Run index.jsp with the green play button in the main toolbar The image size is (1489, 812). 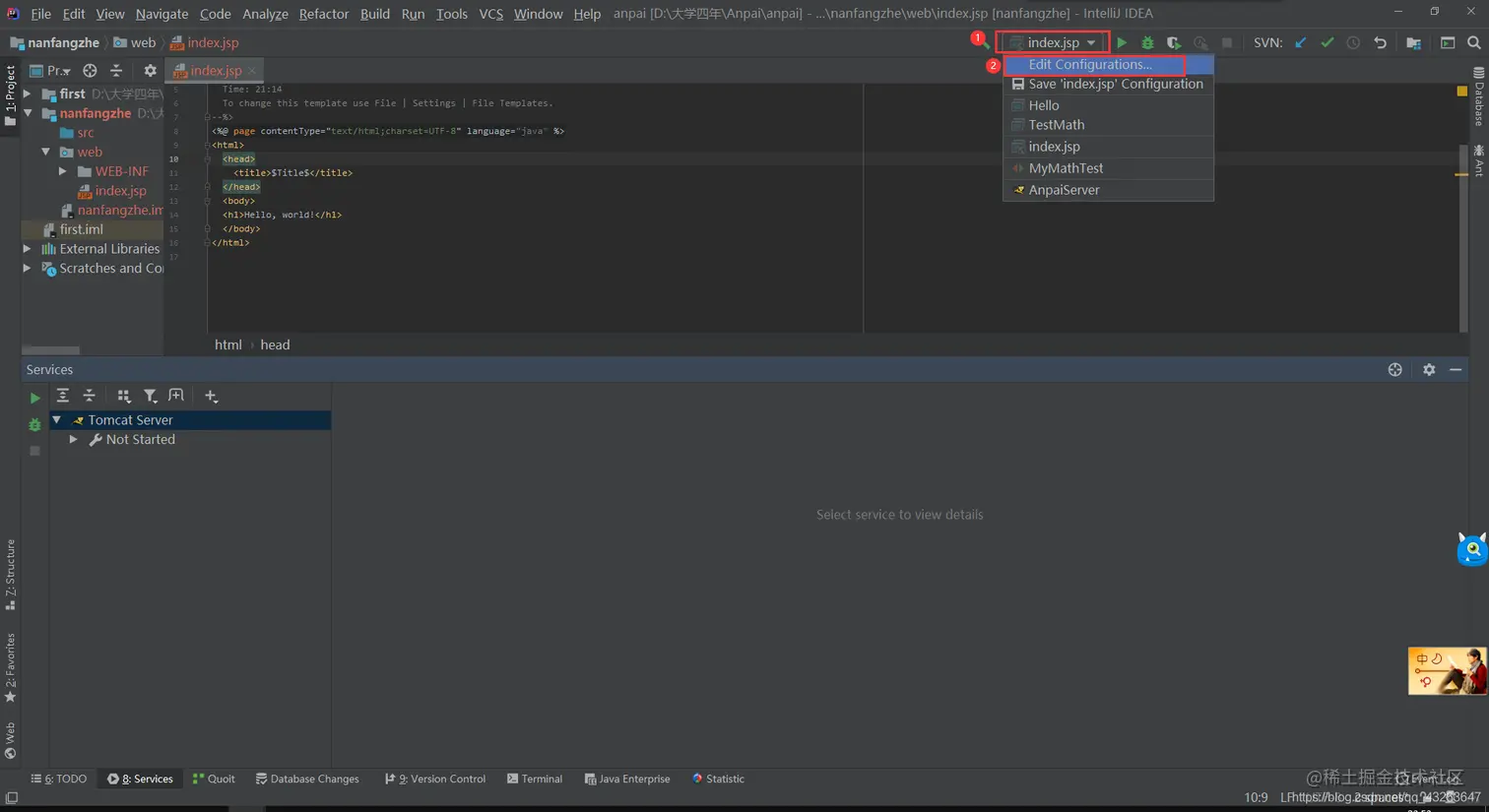click(1122, 42)
